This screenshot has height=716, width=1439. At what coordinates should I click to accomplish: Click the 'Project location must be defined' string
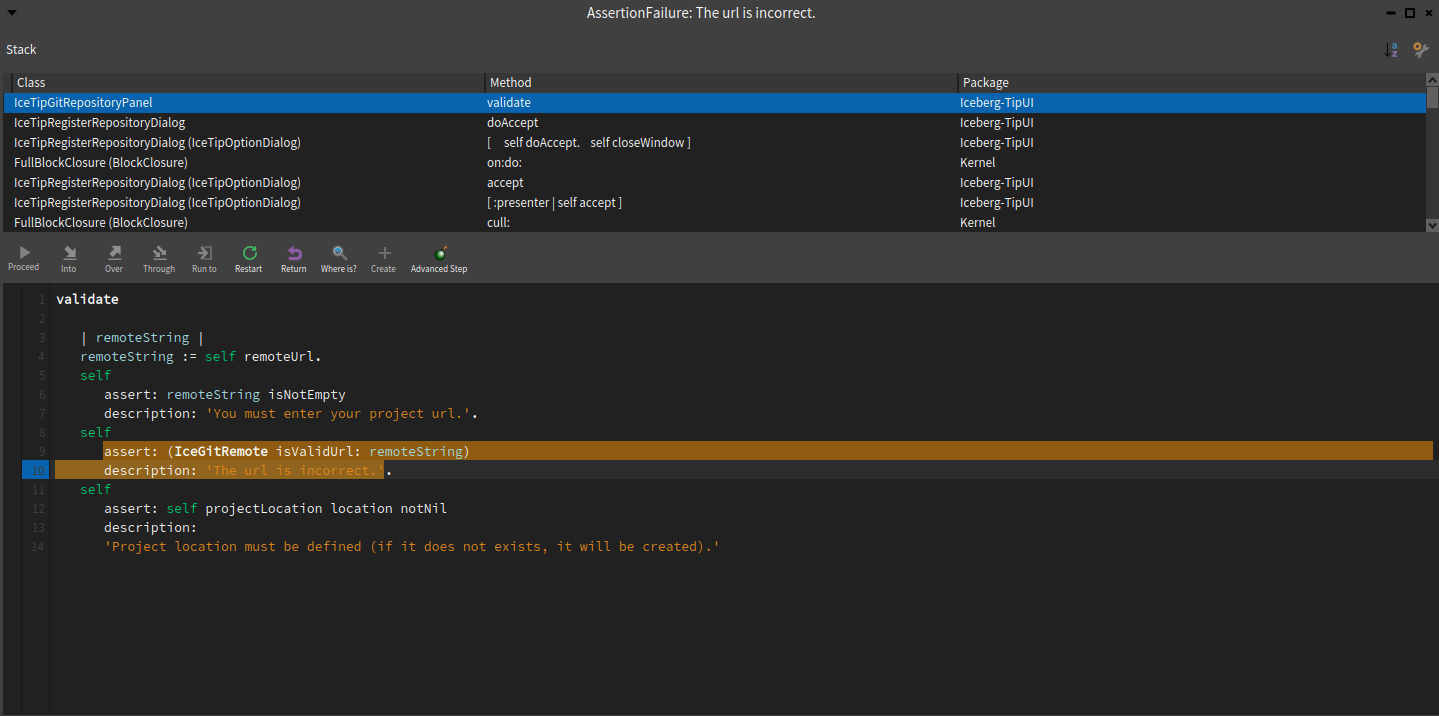(x=412, y=546)
